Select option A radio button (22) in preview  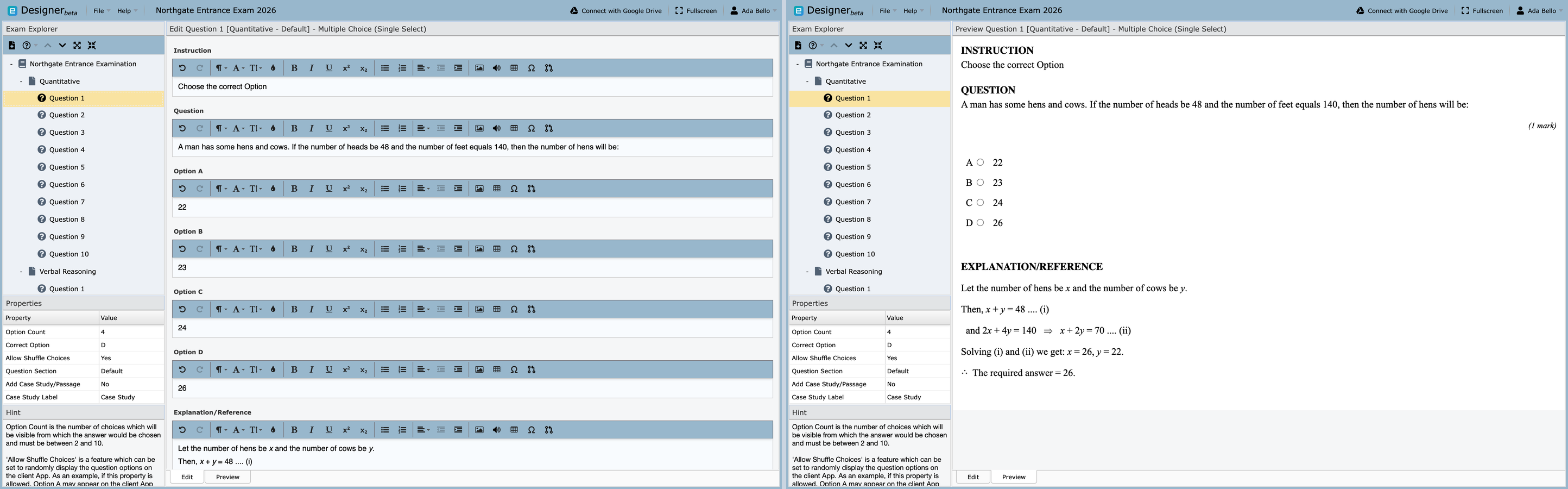point(980,162)
